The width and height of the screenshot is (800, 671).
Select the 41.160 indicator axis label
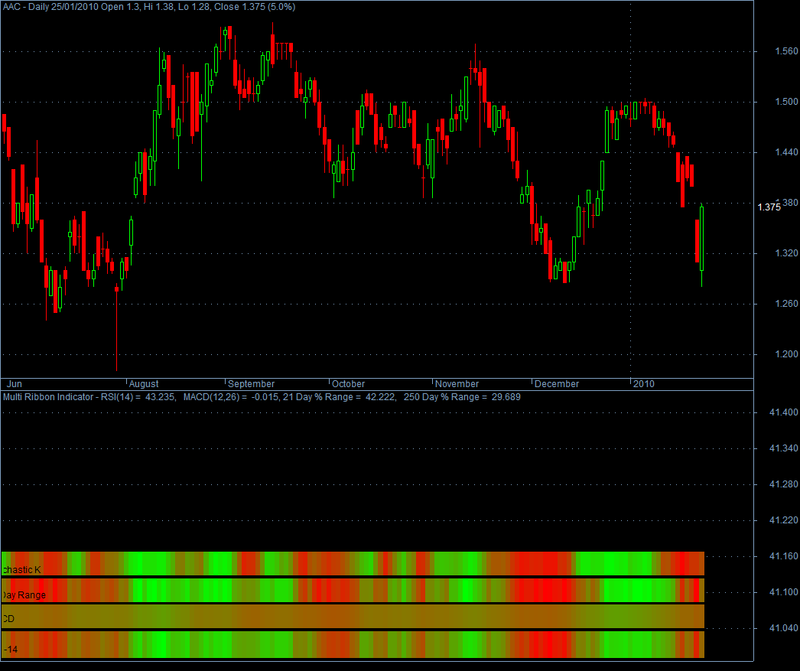(784, 556)
